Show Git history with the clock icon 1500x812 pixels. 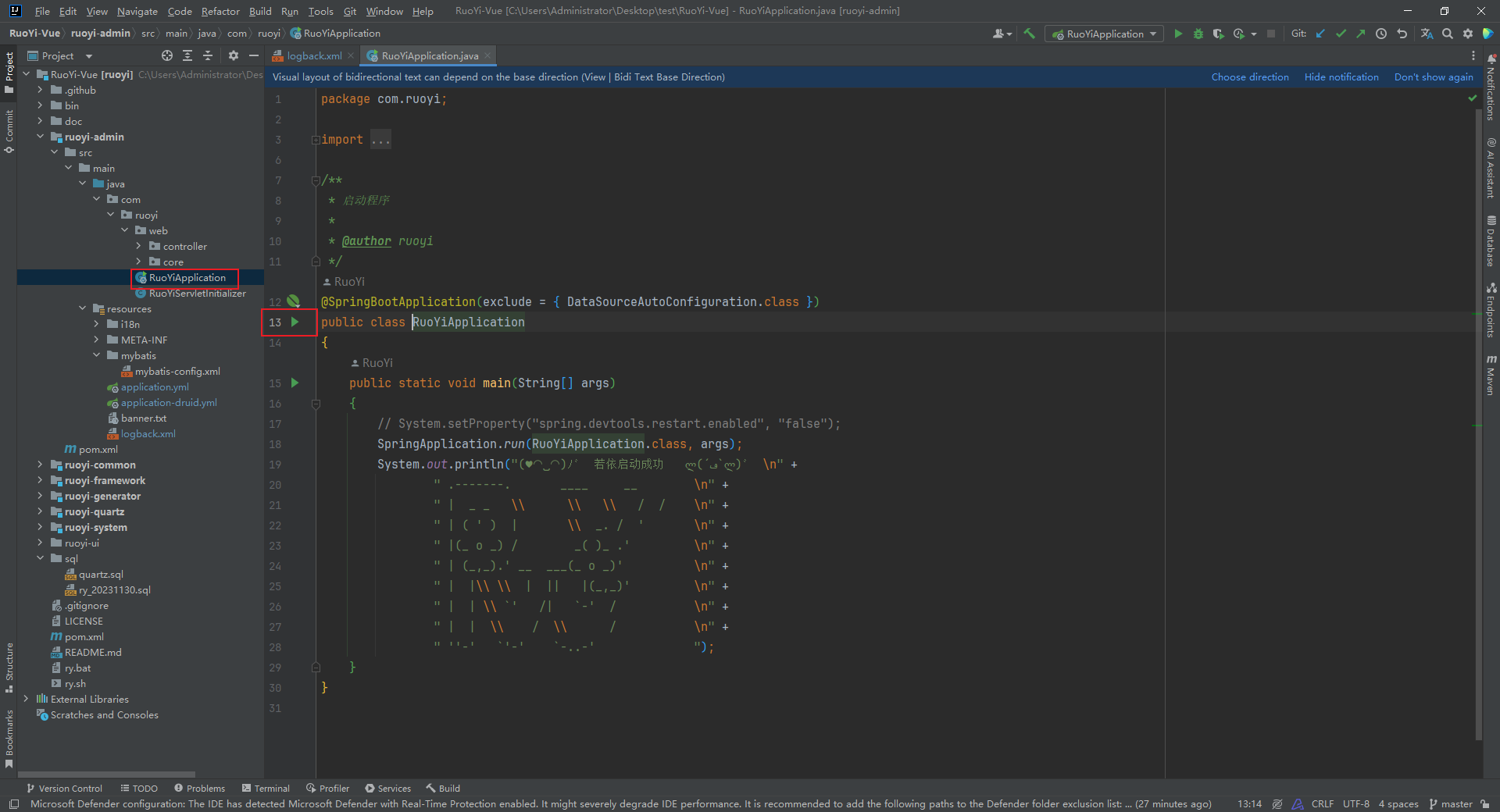tap(1381, 34)
